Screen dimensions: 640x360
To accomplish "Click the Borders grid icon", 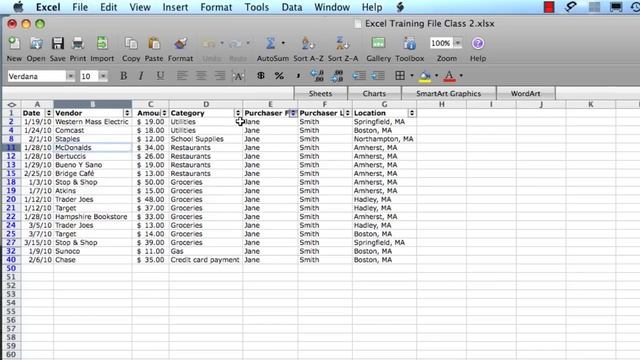I will (400, 76).
